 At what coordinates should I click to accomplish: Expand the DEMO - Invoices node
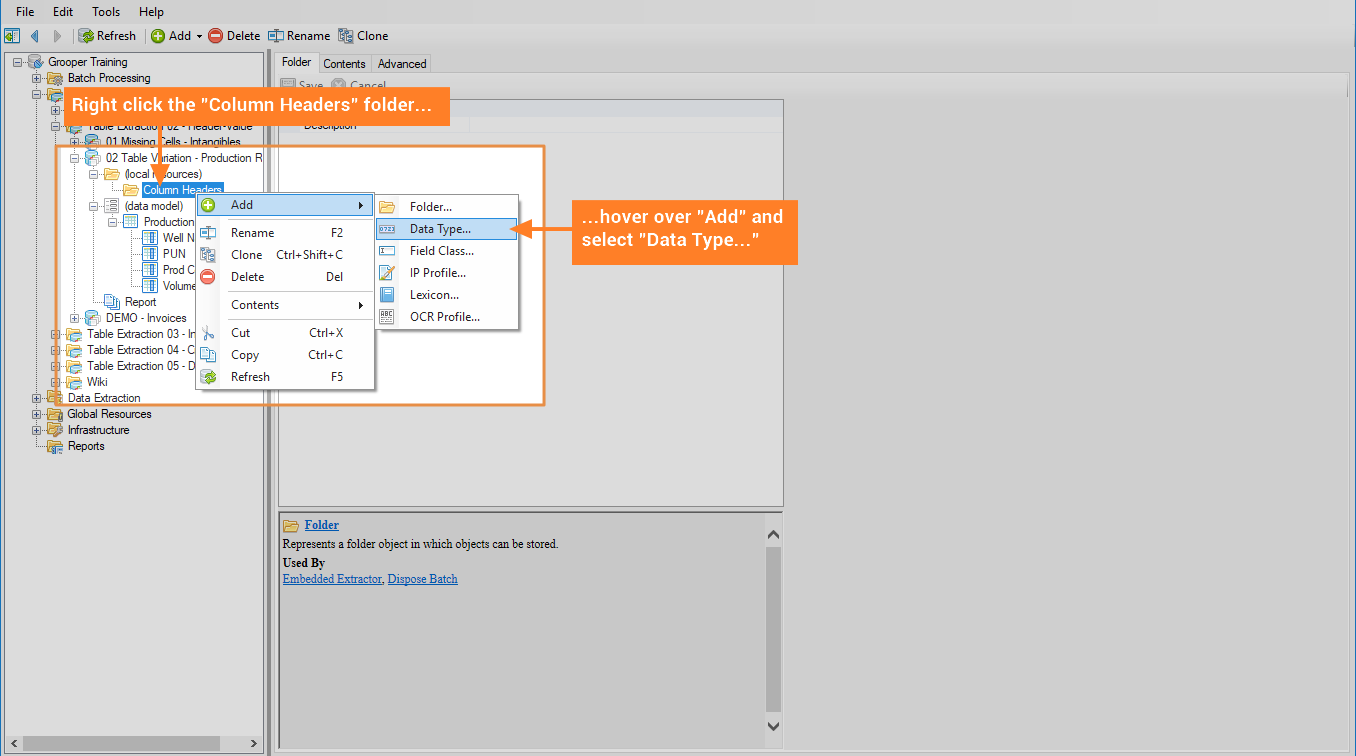(x=75, y=318)
